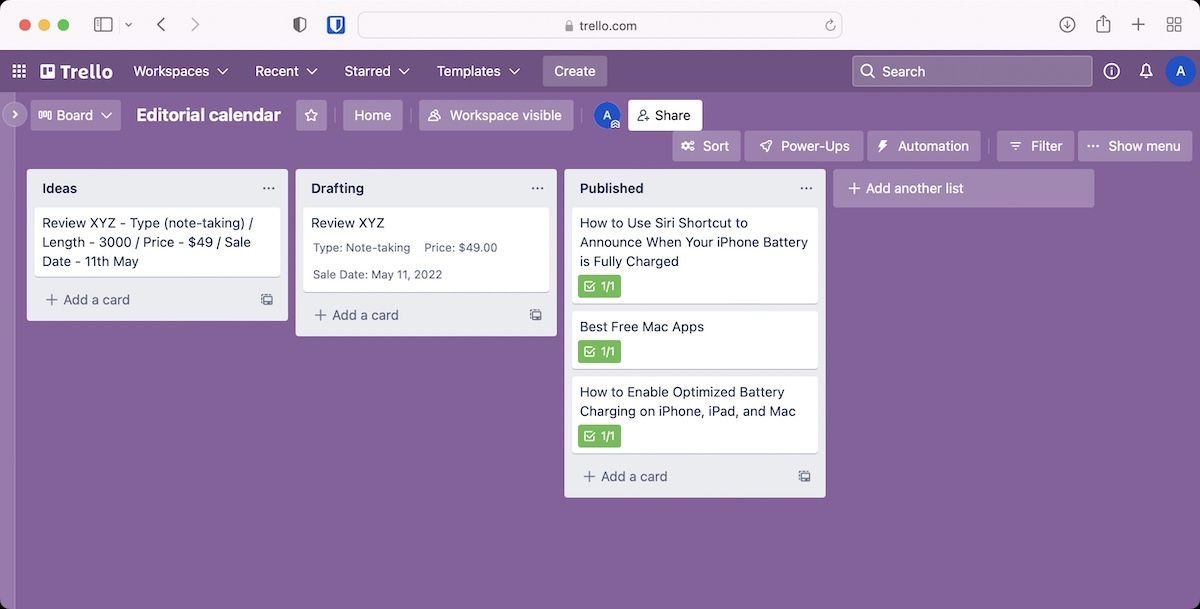Open the Workspaces dropdown

pos(181,71)
